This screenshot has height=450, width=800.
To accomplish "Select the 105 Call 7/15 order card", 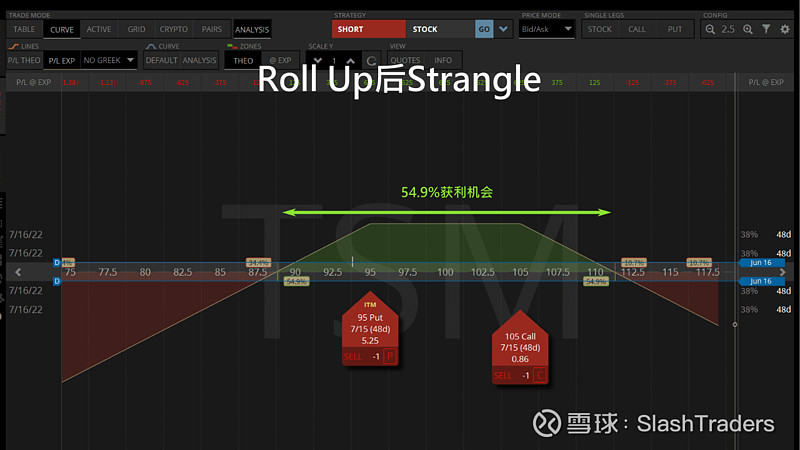I will tap(520, 347).
